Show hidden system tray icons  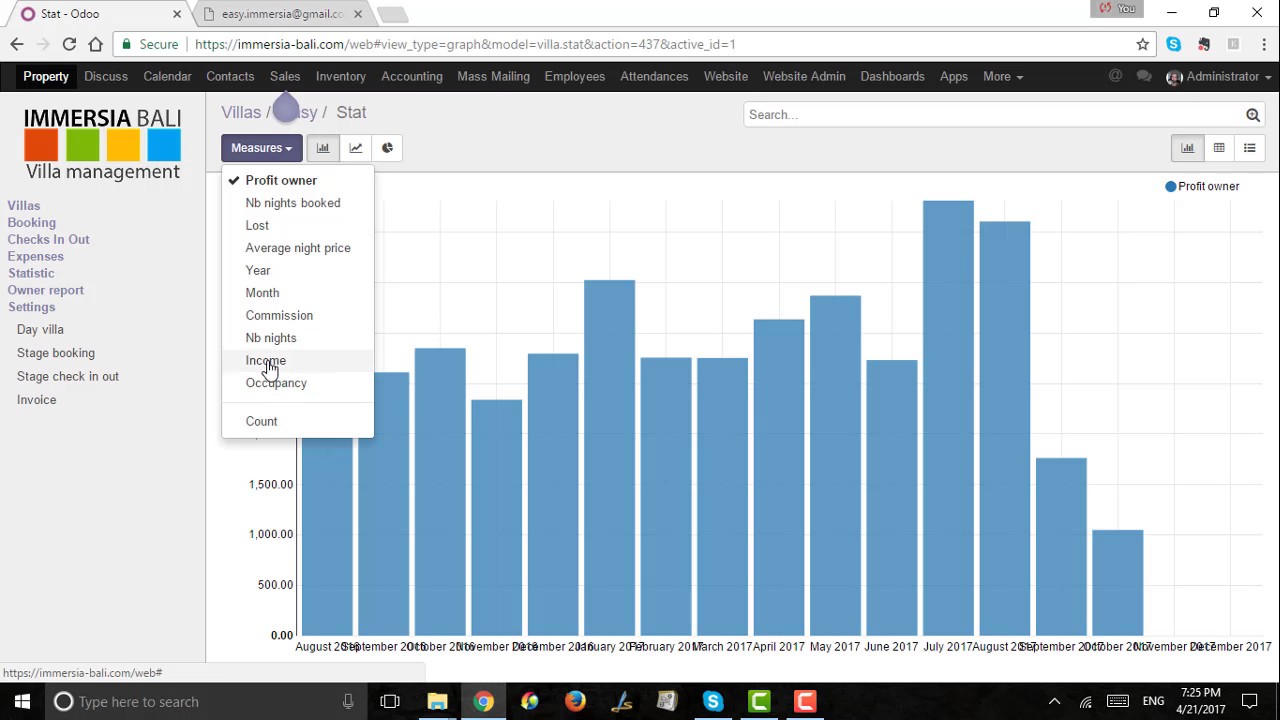pyautogui.click(x=1054, y=701)
